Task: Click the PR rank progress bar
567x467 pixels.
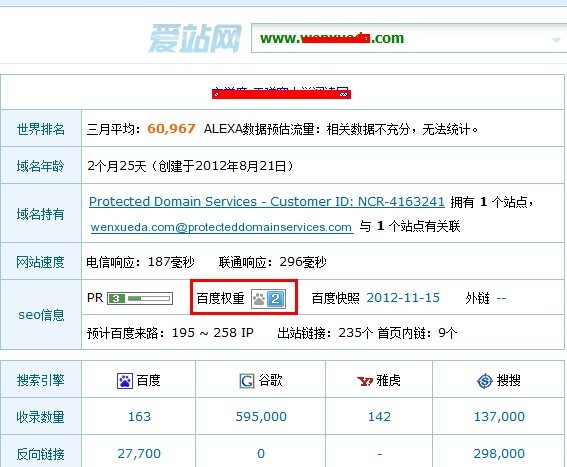Action: (149, 298)
